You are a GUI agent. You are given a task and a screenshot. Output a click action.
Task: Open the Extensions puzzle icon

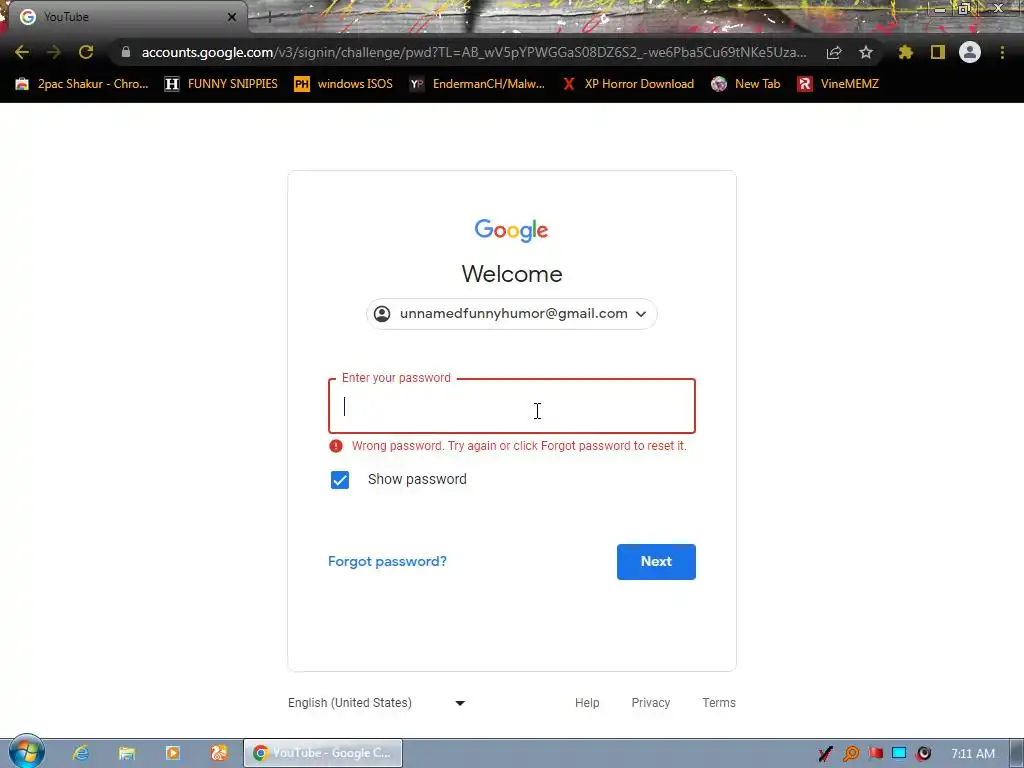coord(905,52)
